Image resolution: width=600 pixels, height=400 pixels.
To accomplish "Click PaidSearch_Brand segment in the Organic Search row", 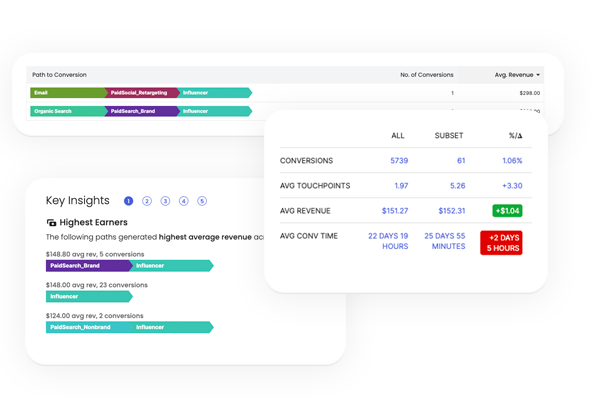I will click(x=142, y=111).
